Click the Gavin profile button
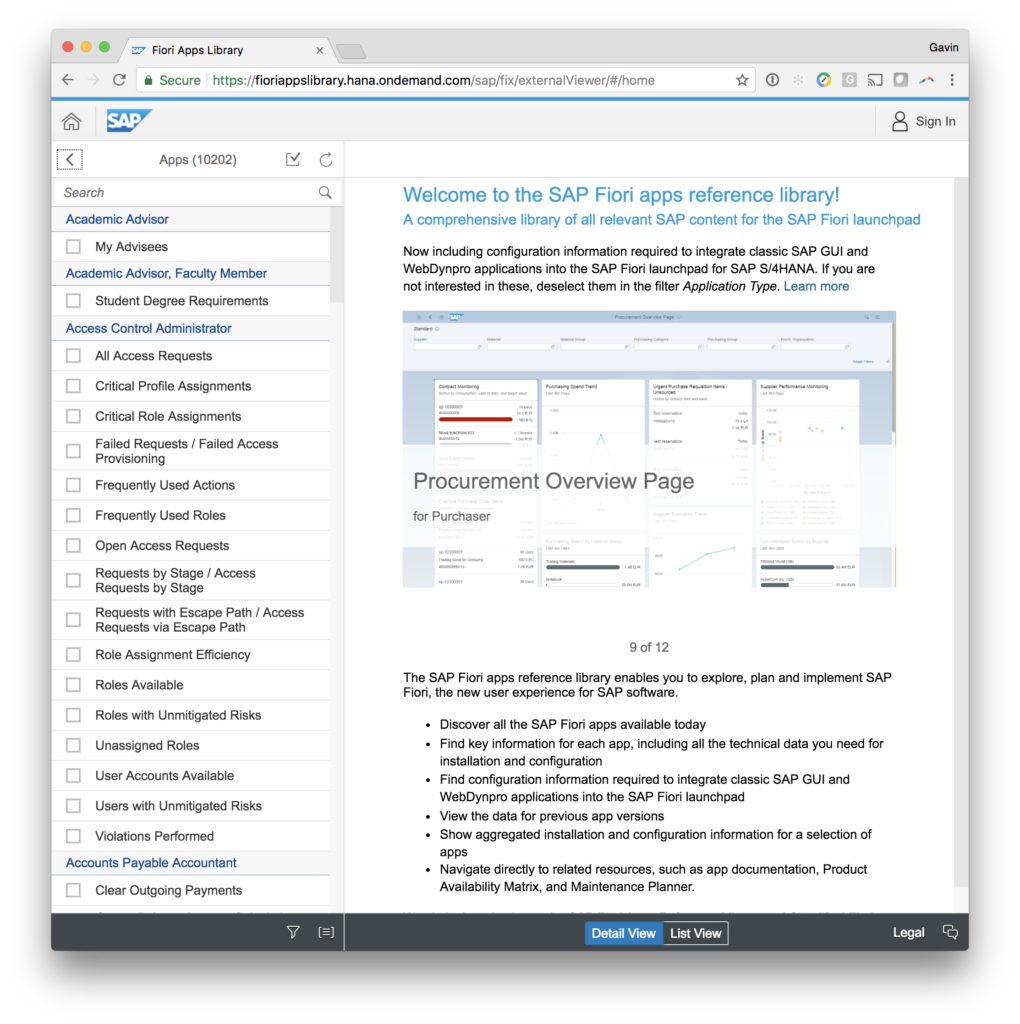Viewport: 1020px width, 1024px height. [944, 48]
